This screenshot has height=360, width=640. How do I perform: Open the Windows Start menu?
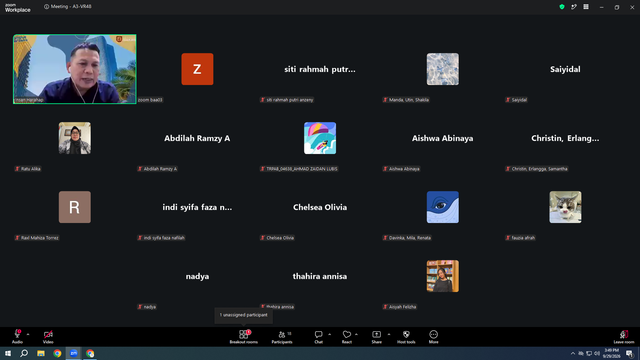[x=8, y=353]
